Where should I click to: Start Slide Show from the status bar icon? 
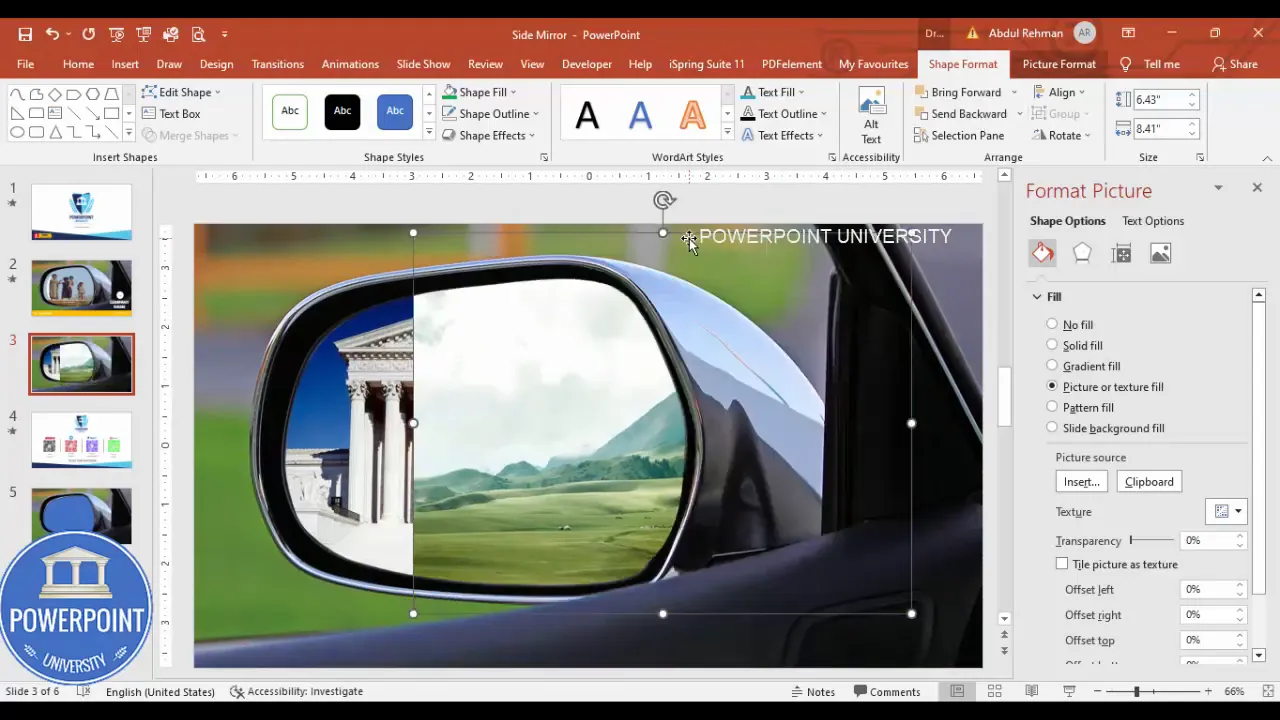(1069, 691)
